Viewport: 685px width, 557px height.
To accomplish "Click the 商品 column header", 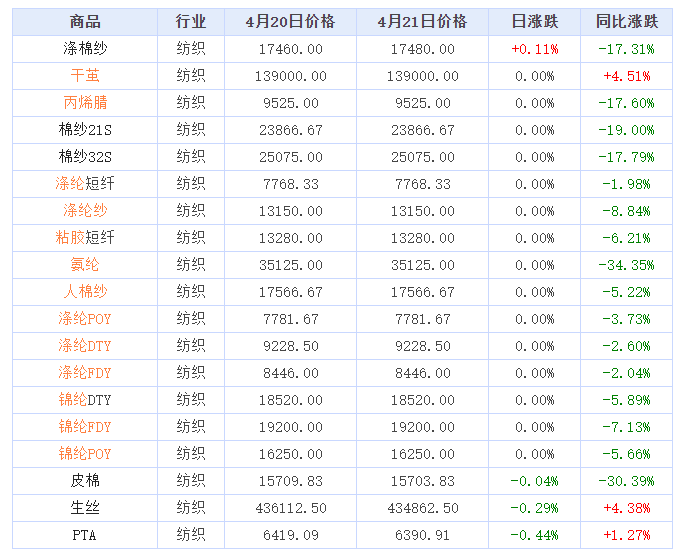I will pos(85,22).
